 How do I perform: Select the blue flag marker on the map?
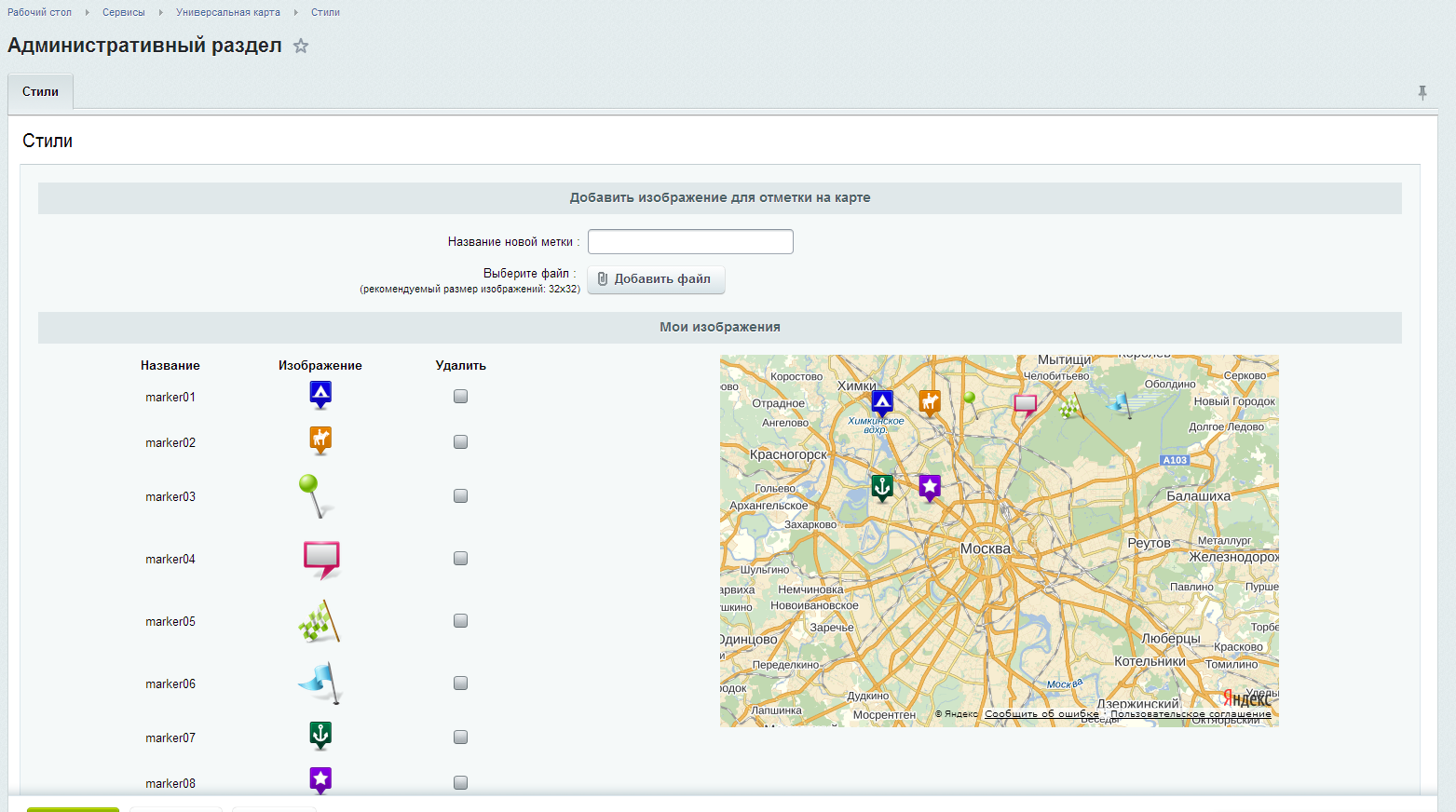(1121, 404)
